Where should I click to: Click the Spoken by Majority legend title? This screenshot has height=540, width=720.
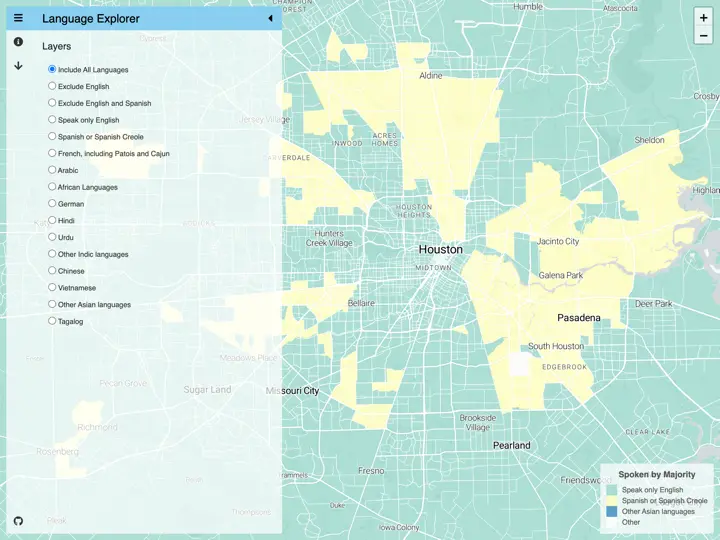point(657,474)
